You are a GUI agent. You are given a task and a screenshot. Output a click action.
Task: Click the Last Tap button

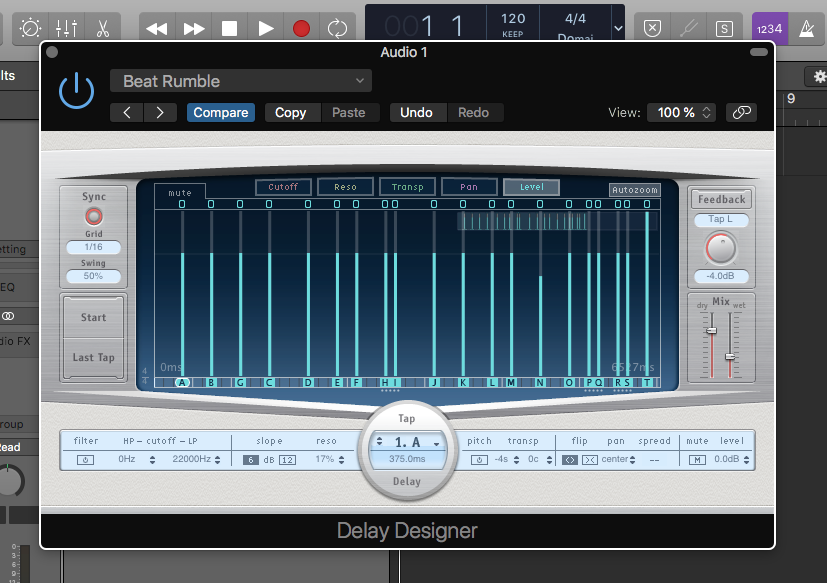[93, 357]
